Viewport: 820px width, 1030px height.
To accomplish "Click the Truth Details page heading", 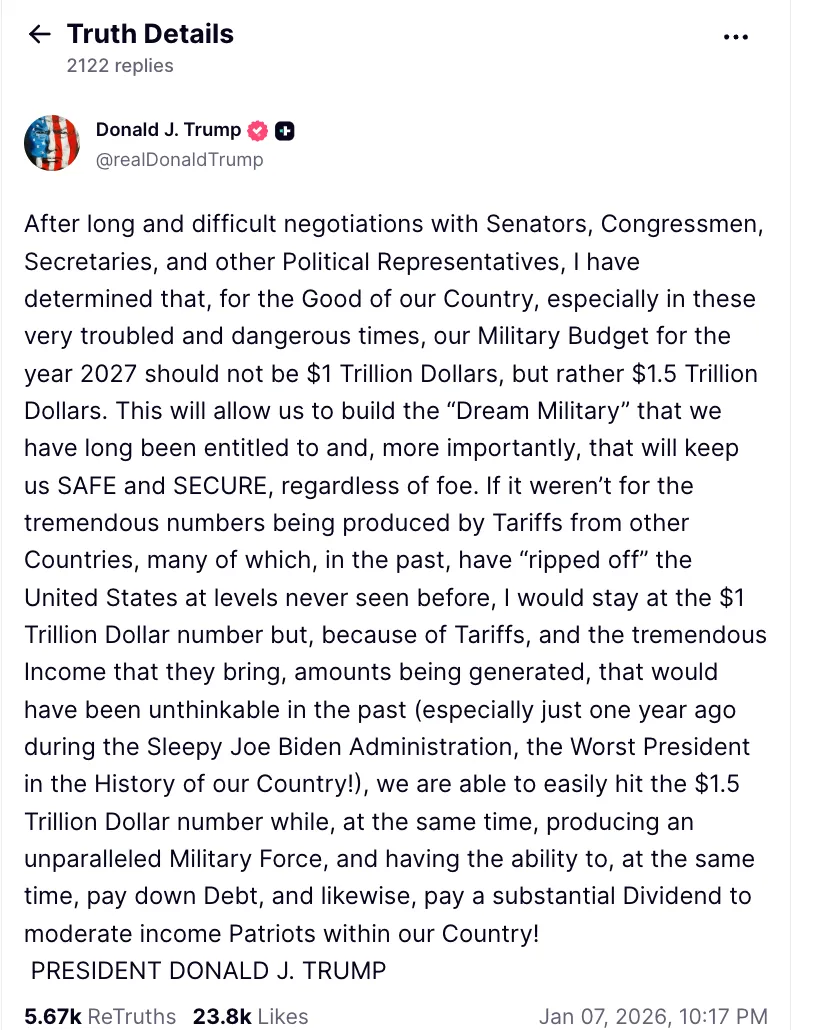I will [150, 34].
